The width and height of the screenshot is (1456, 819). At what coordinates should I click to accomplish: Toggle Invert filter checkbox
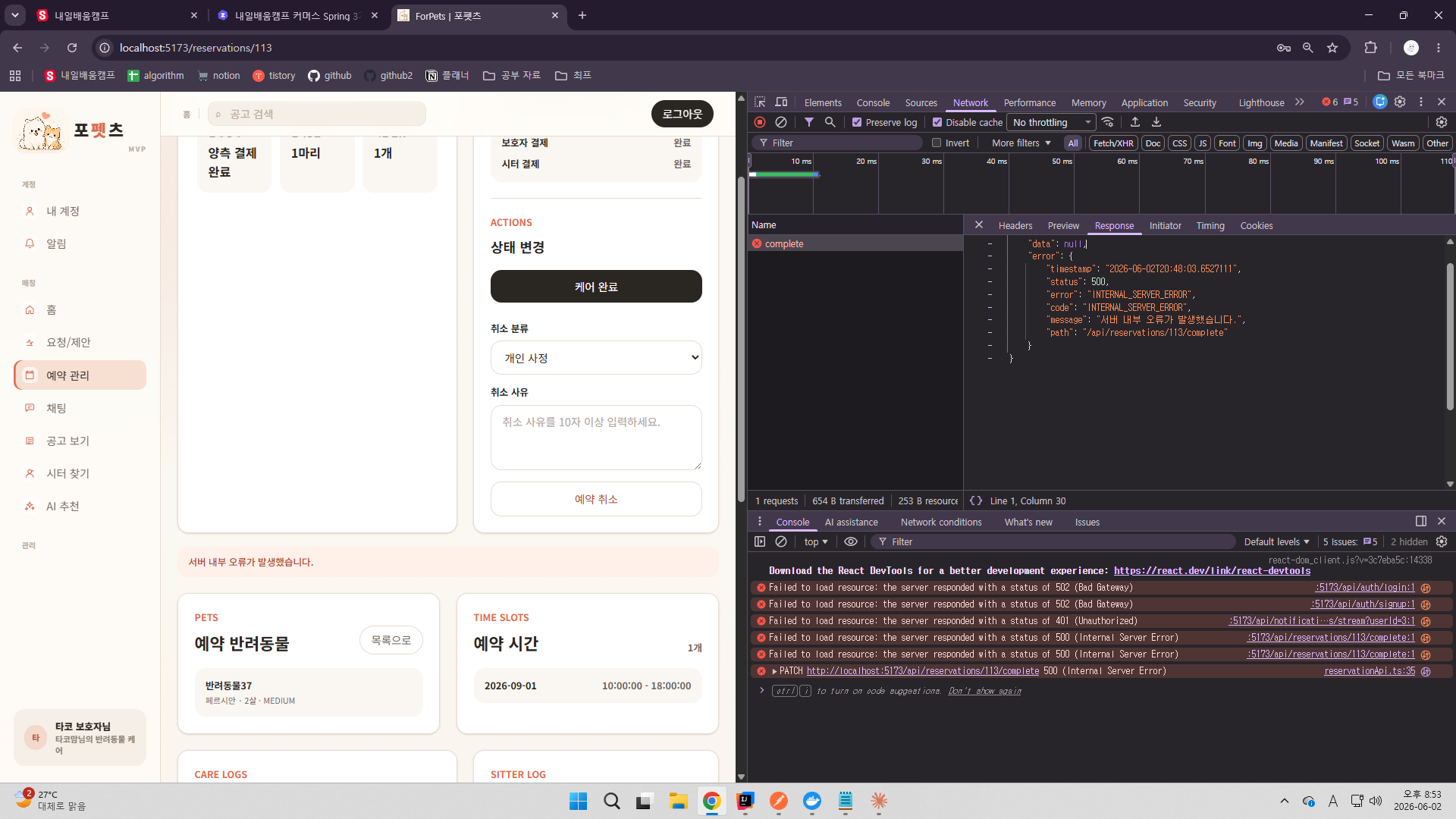point(937,143)
